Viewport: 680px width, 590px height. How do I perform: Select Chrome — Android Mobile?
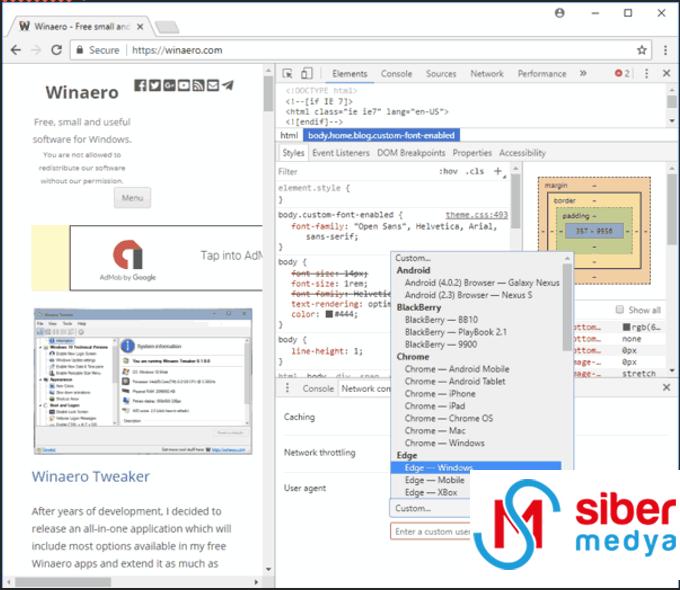(x=457, y=369)
